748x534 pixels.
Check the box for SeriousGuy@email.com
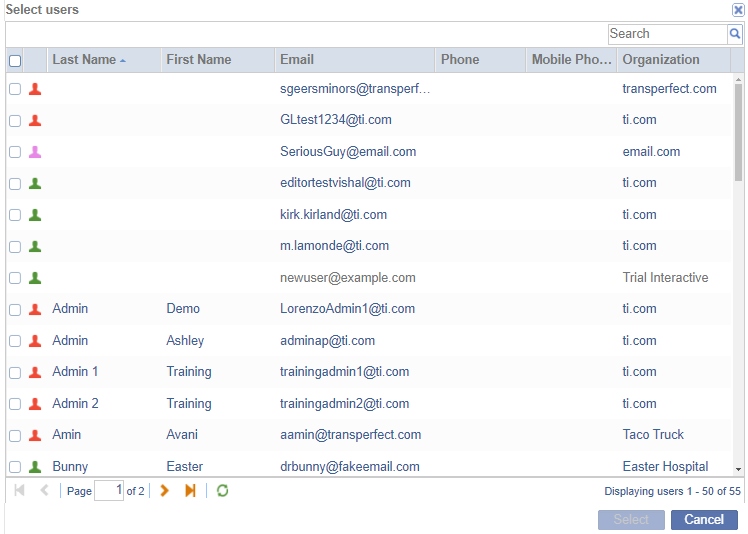tap(15, 152)
